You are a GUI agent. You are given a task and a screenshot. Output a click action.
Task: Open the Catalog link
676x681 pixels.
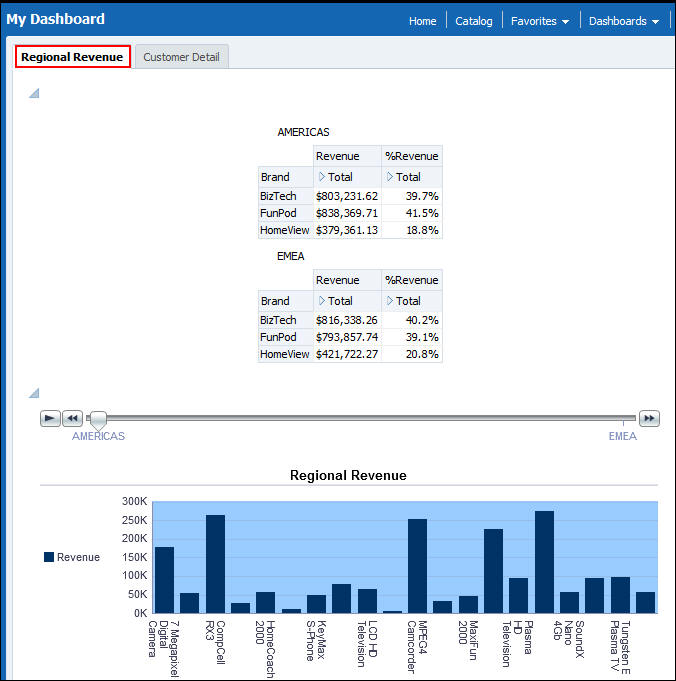click(x=474, y=21)
